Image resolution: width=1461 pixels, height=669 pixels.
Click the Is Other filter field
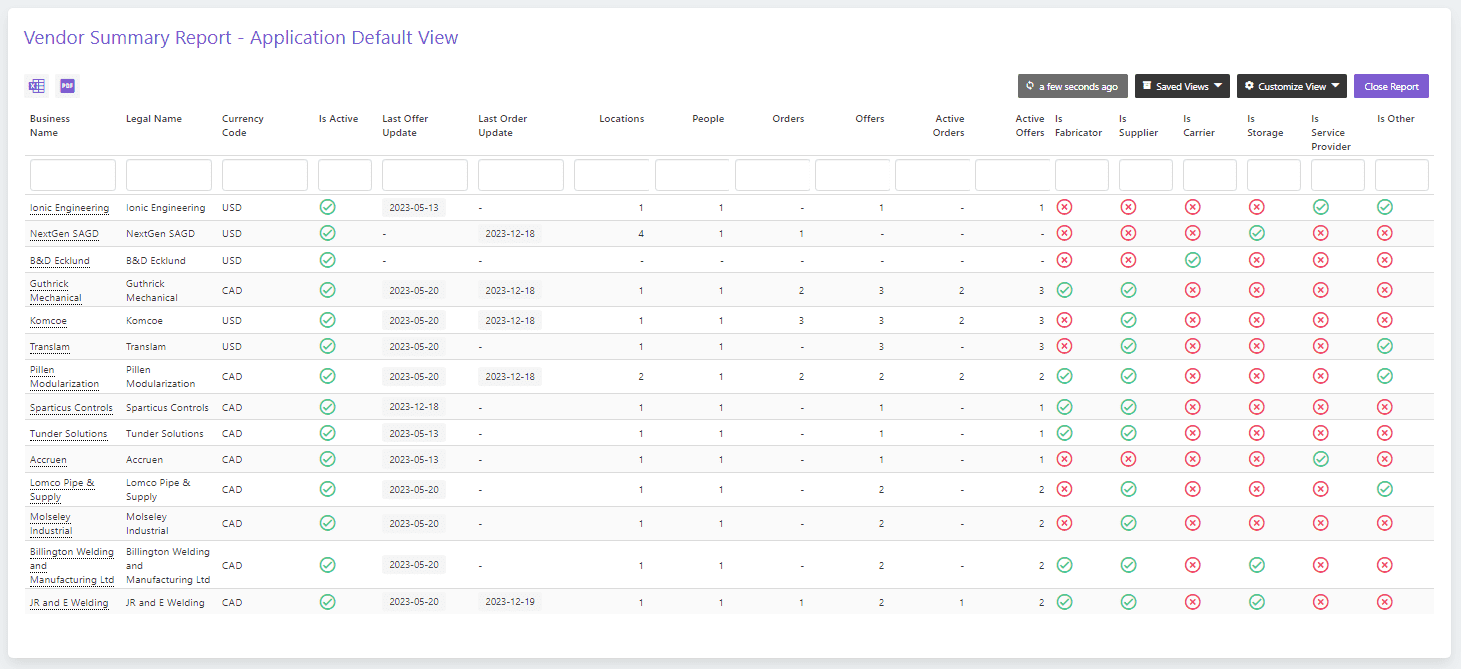pyautogui.click(x=1402, y=175)
